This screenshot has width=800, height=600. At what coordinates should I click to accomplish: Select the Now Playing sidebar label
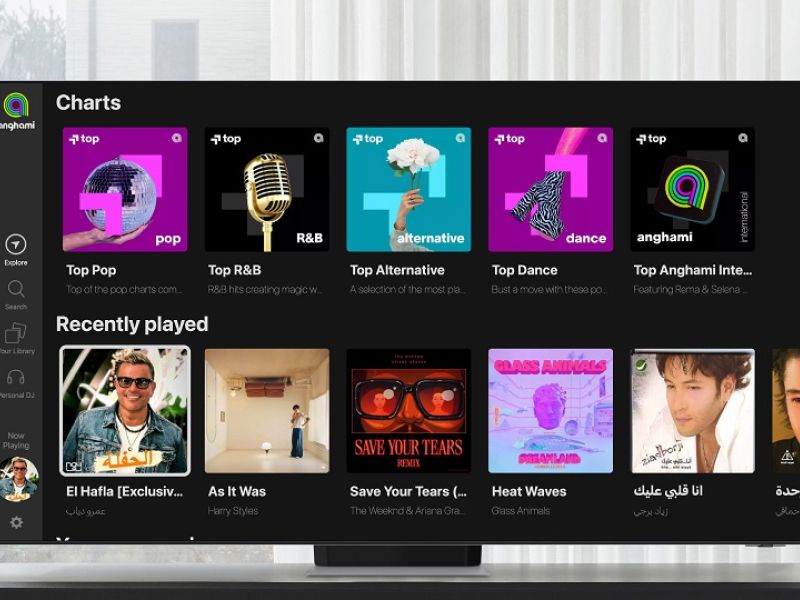coord(16,440)
